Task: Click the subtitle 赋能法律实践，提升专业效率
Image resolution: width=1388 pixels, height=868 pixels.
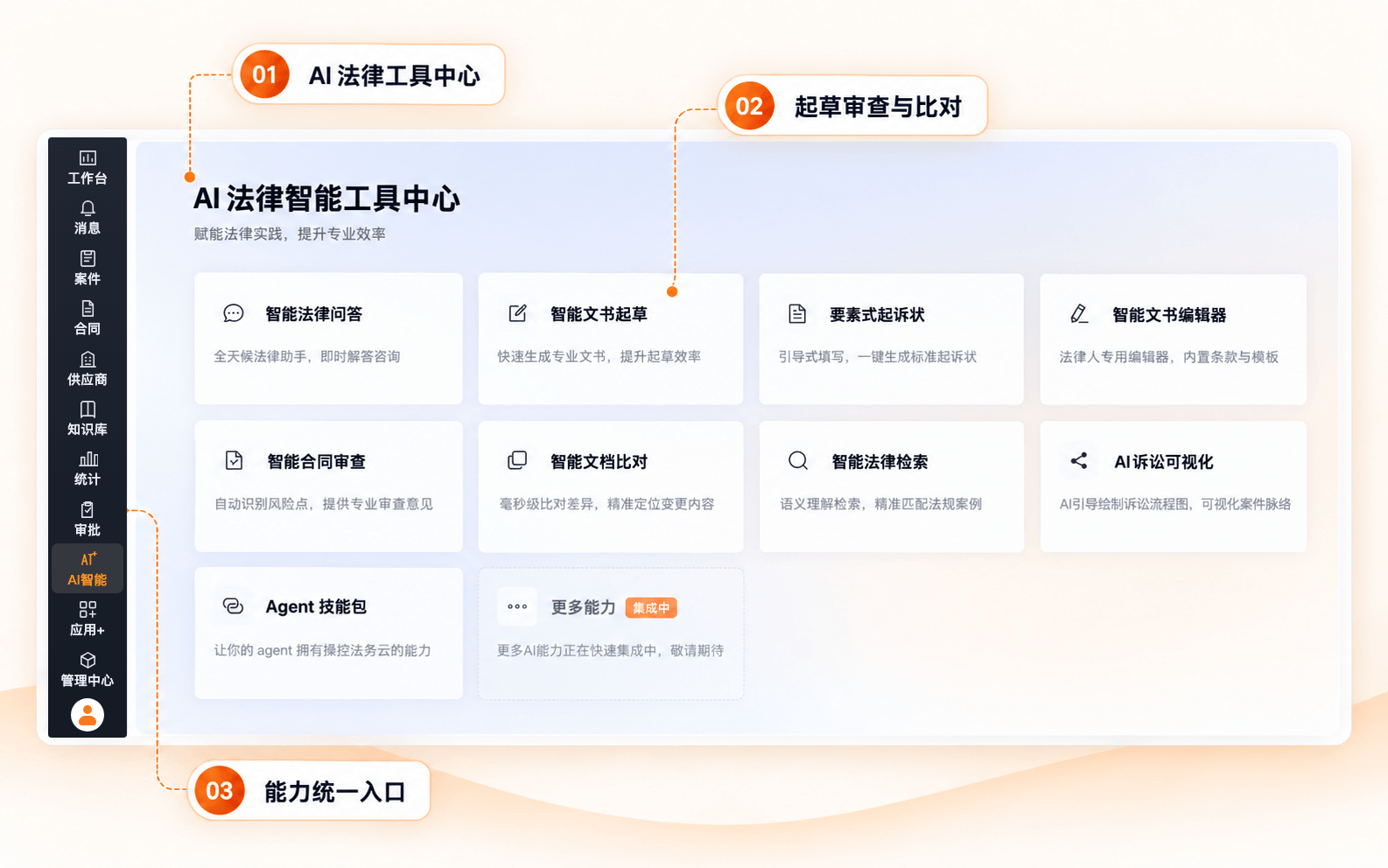Action: tap(290, 234)
